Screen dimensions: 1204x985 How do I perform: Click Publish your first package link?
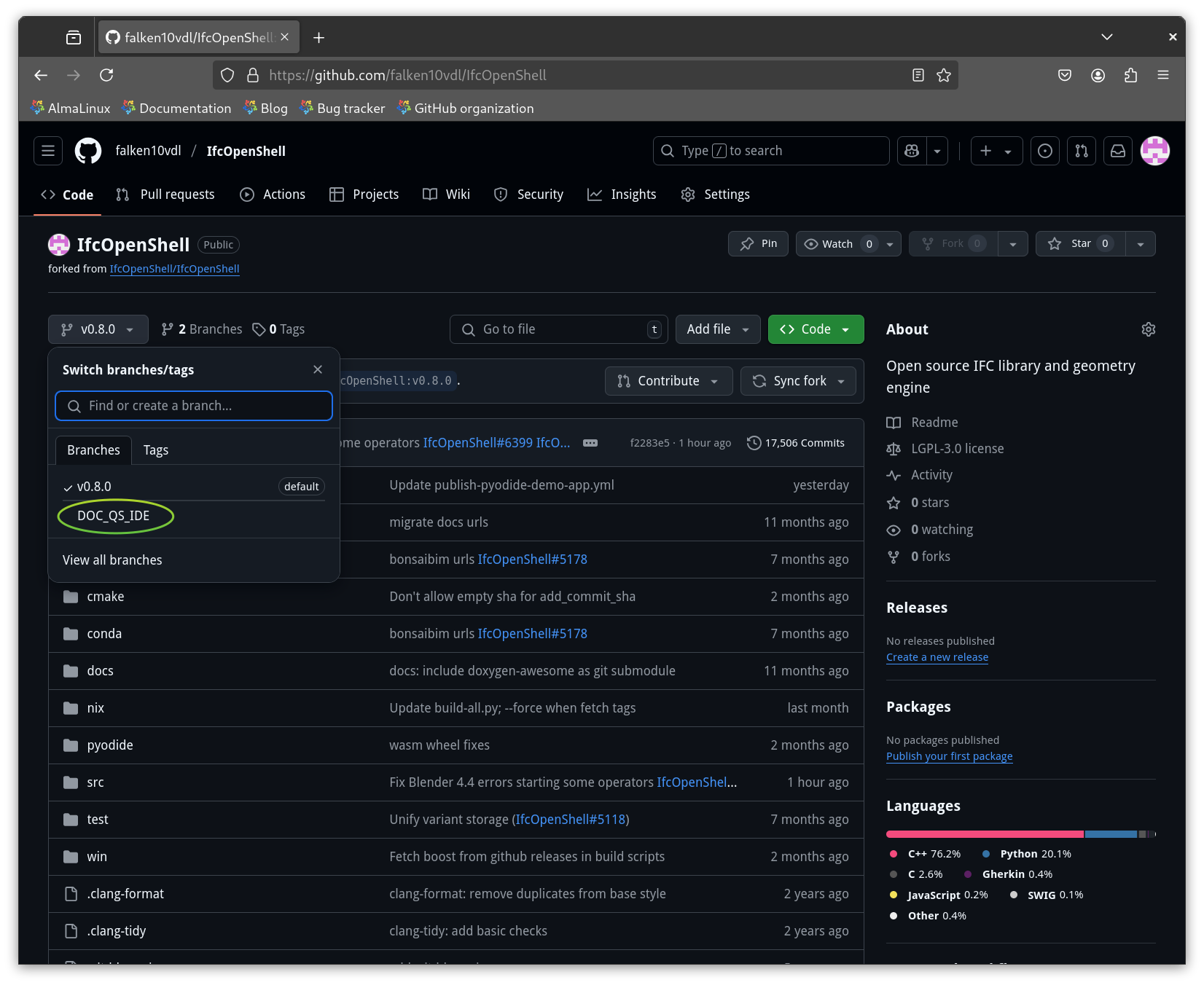(x=949, y=756)
